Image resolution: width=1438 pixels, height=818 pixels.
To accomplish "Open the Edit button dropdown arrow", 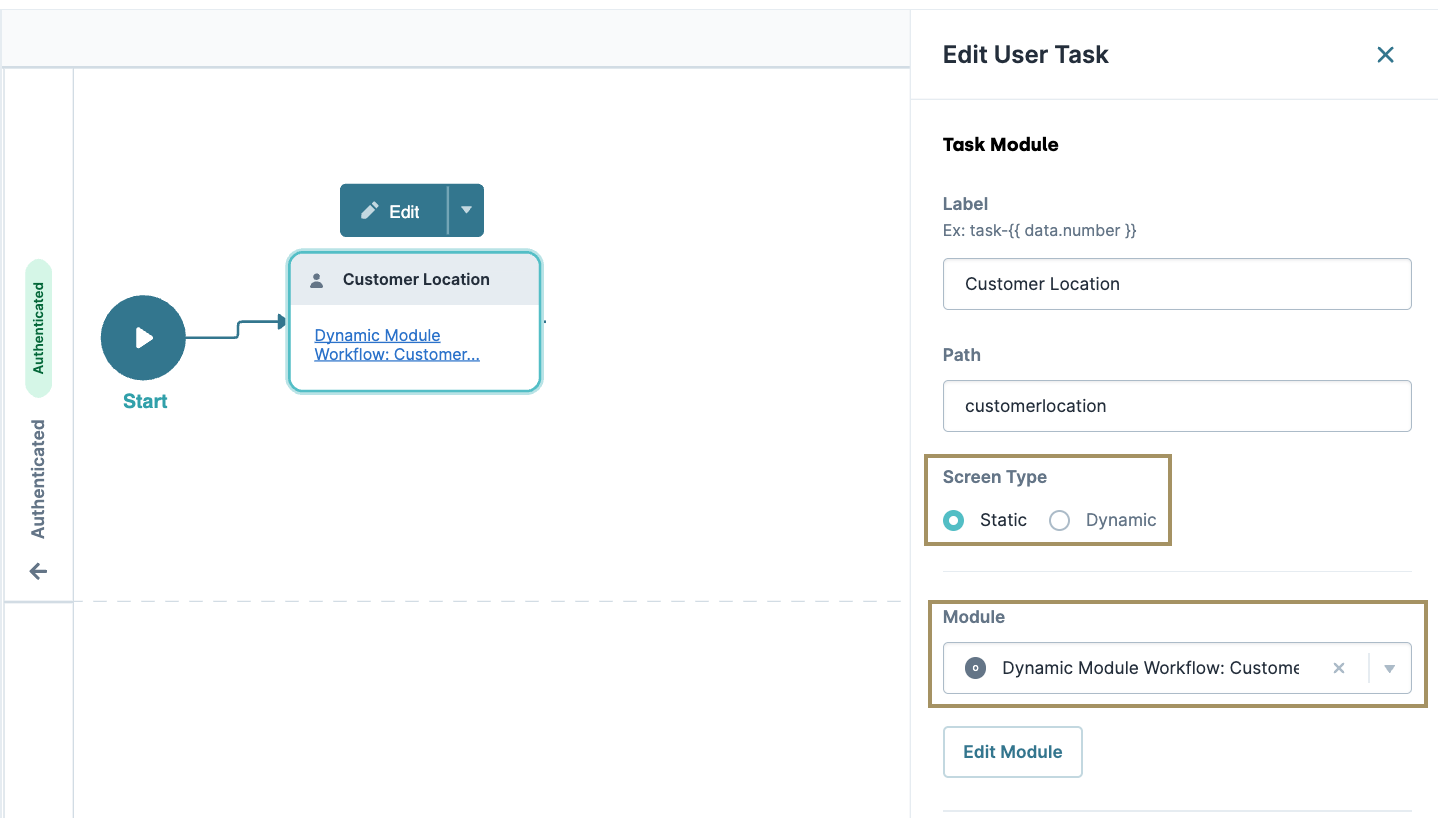I will 466,211.
